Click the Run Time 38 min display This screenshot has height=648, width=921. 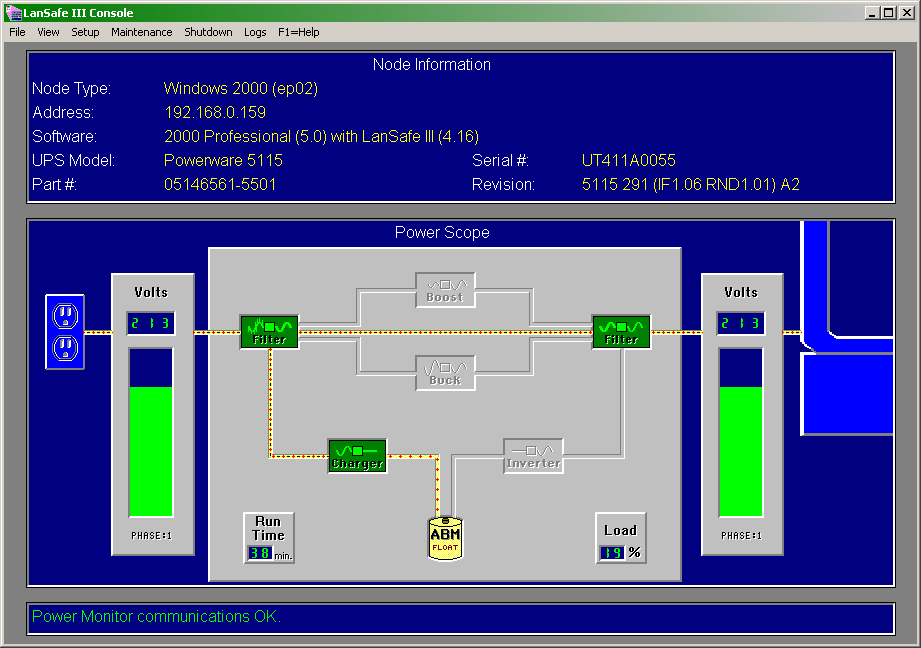coord(269,538)
